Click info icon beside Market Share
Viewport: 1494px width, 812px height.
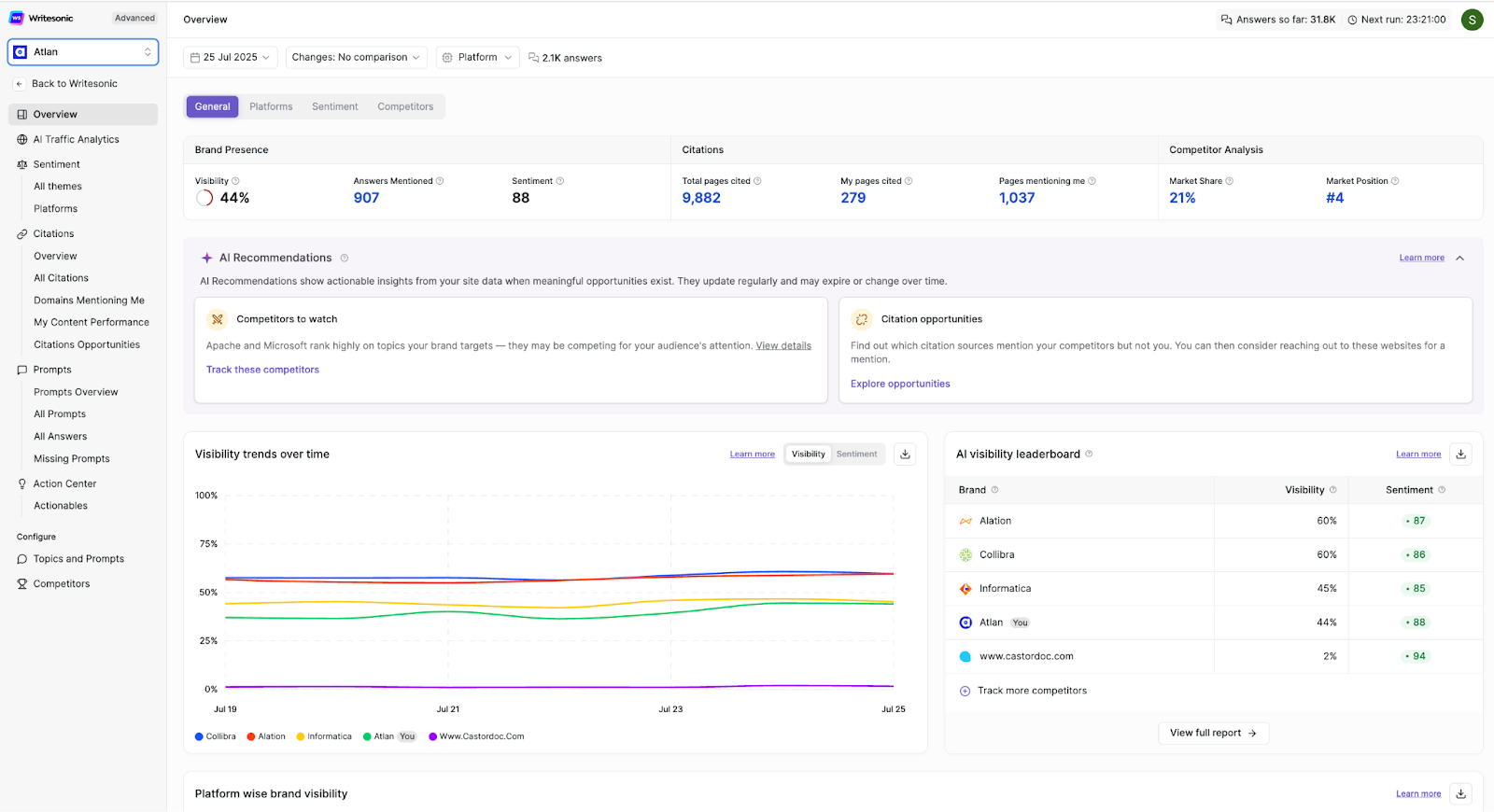[x=1230, y=181]
